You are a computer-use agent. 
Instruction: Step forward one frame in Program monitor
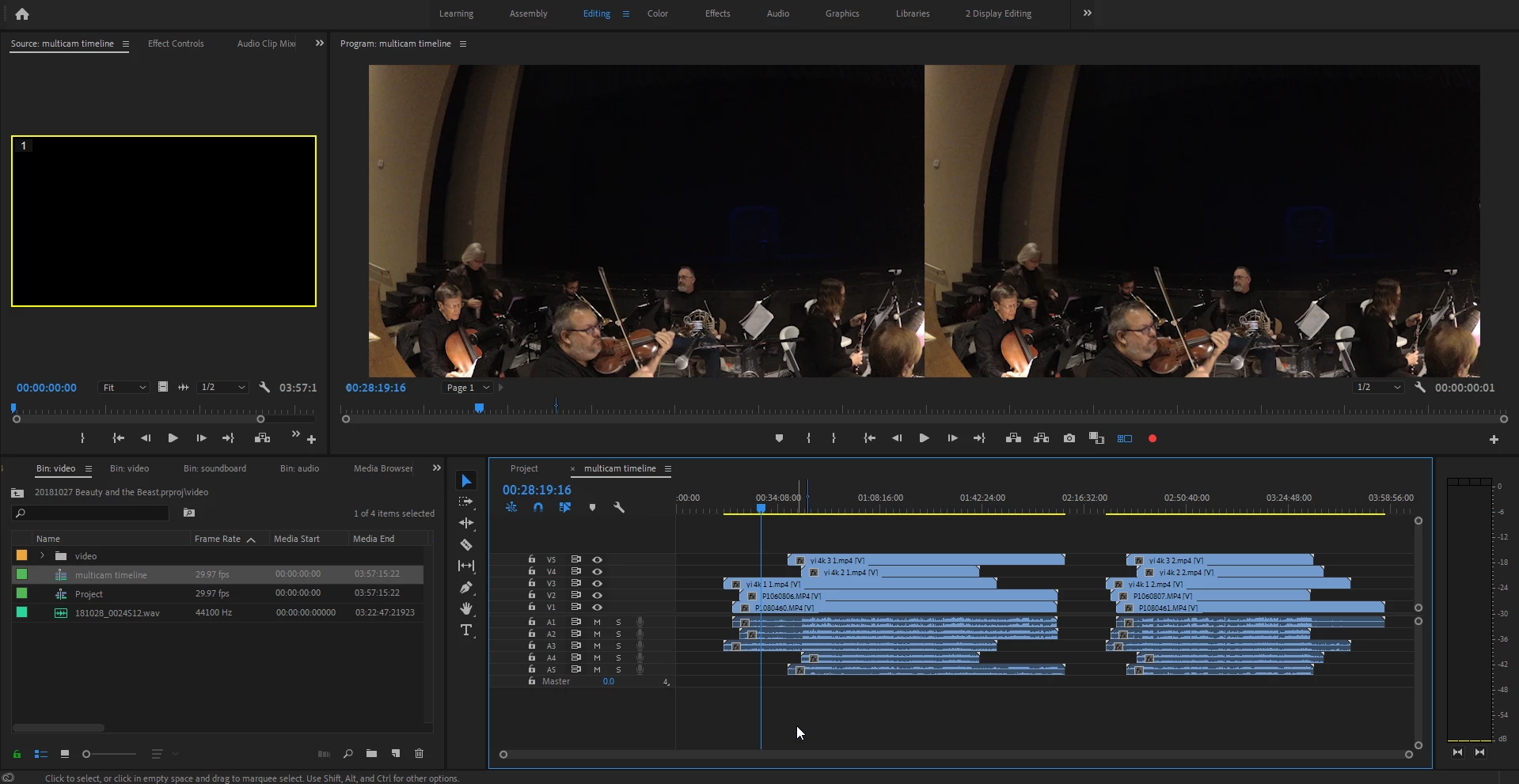952,438
